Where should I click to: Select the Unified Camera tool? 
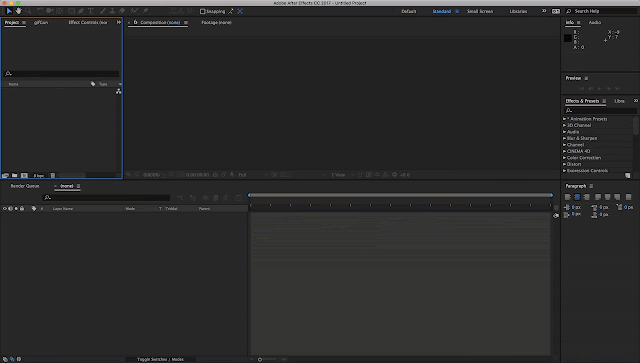coord(50,11)
